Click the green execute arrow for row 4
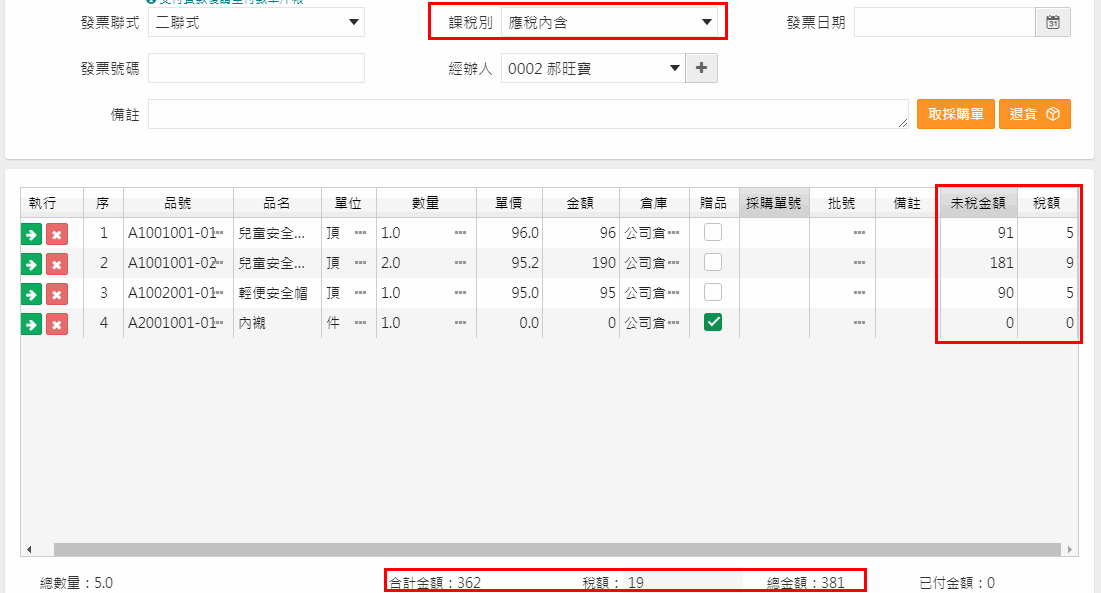Viewport: 1101px width, 593px height. pos(32,324)
